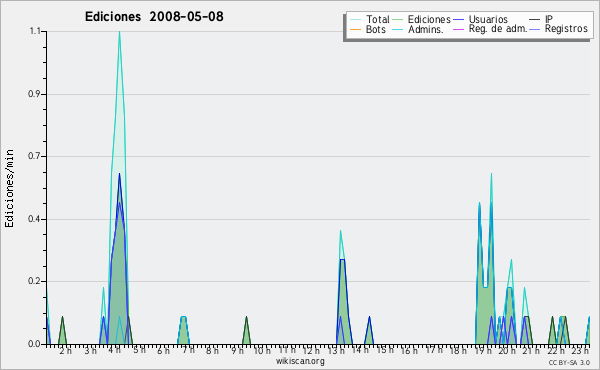The image size is (600, 370).
Task: Click the 0.0 y-axis value
Action: click(34, 344)
